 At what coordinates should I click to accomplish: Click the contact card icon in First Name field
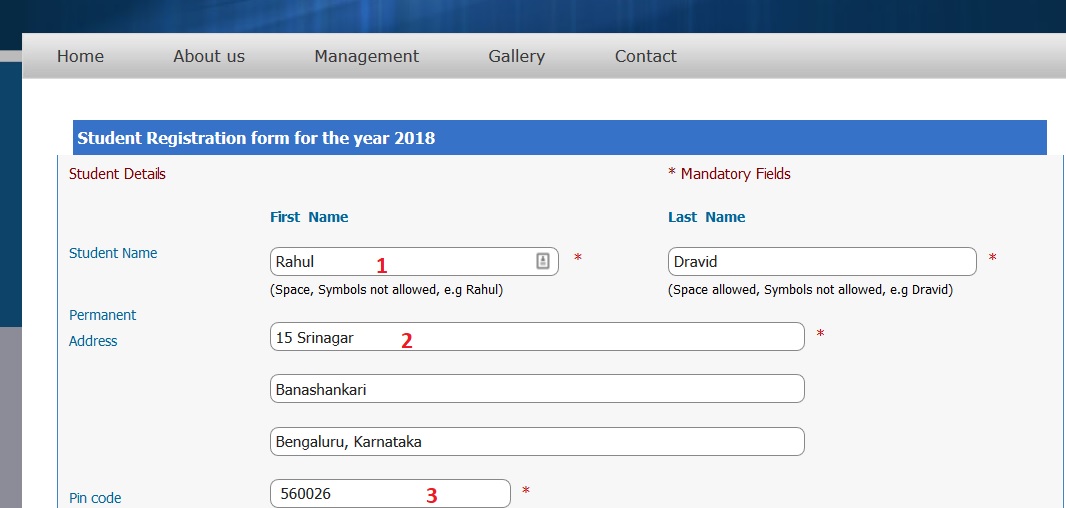click(x=543, y=261)
